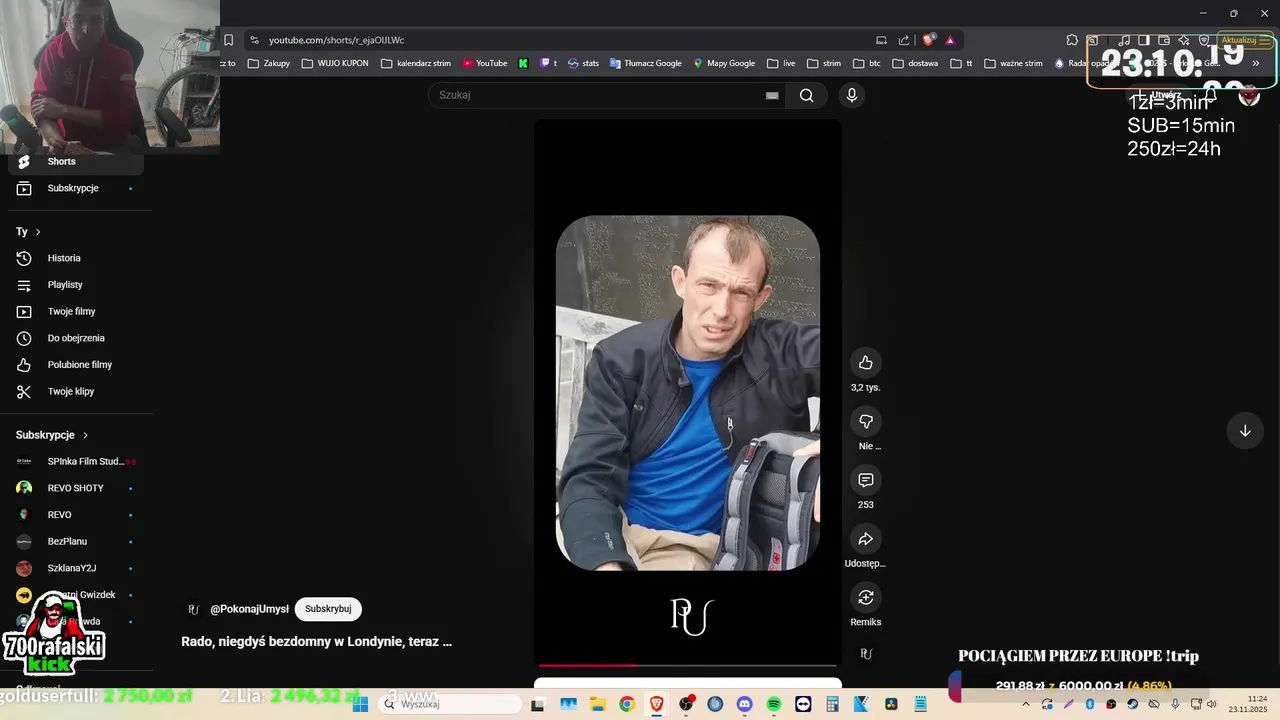Open the Mapy Google bookmark
This screenshot has width=1280, height=720.
724,63
